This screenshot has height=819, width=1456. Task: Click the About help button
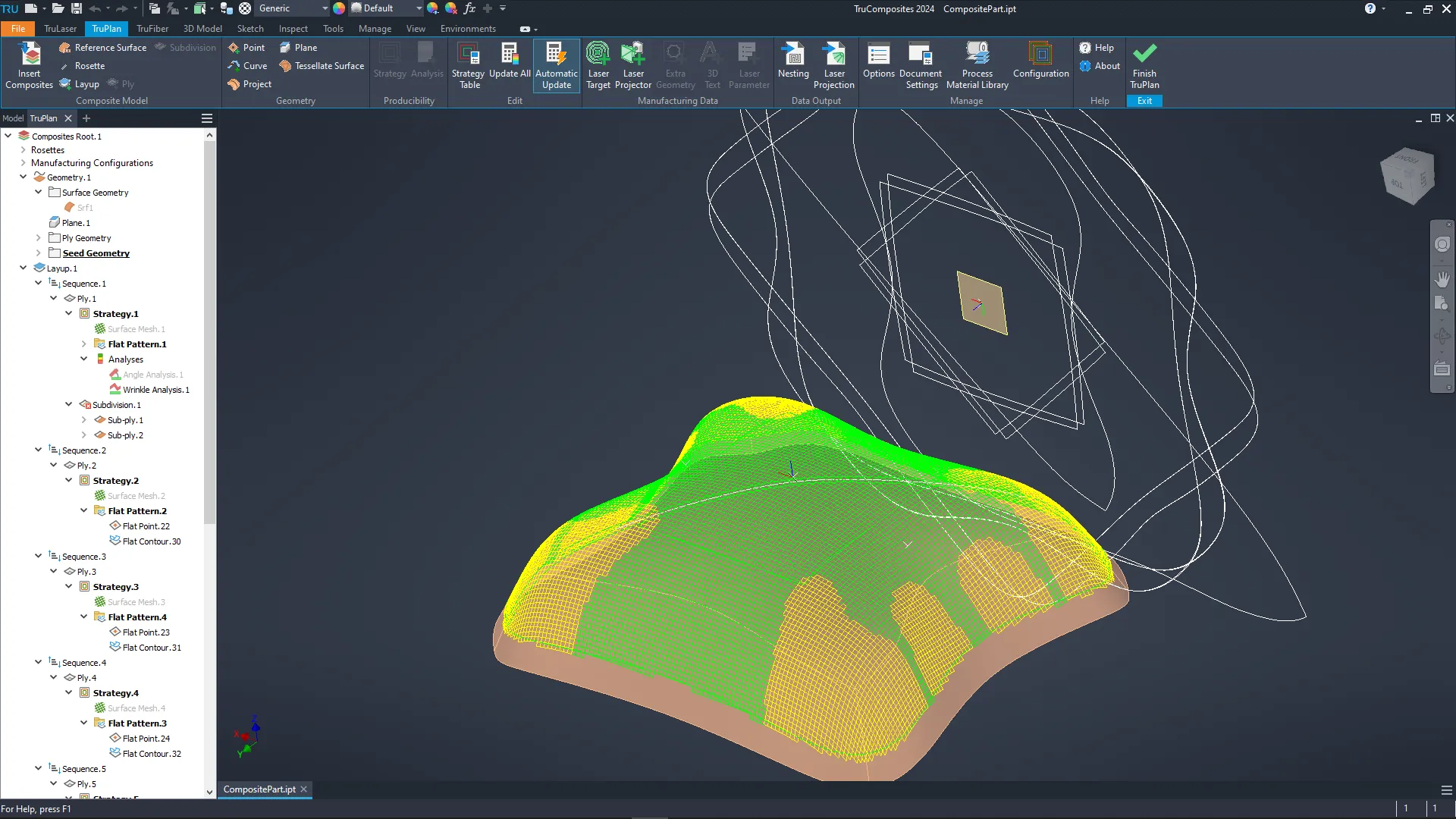(x=1100, y=66)
